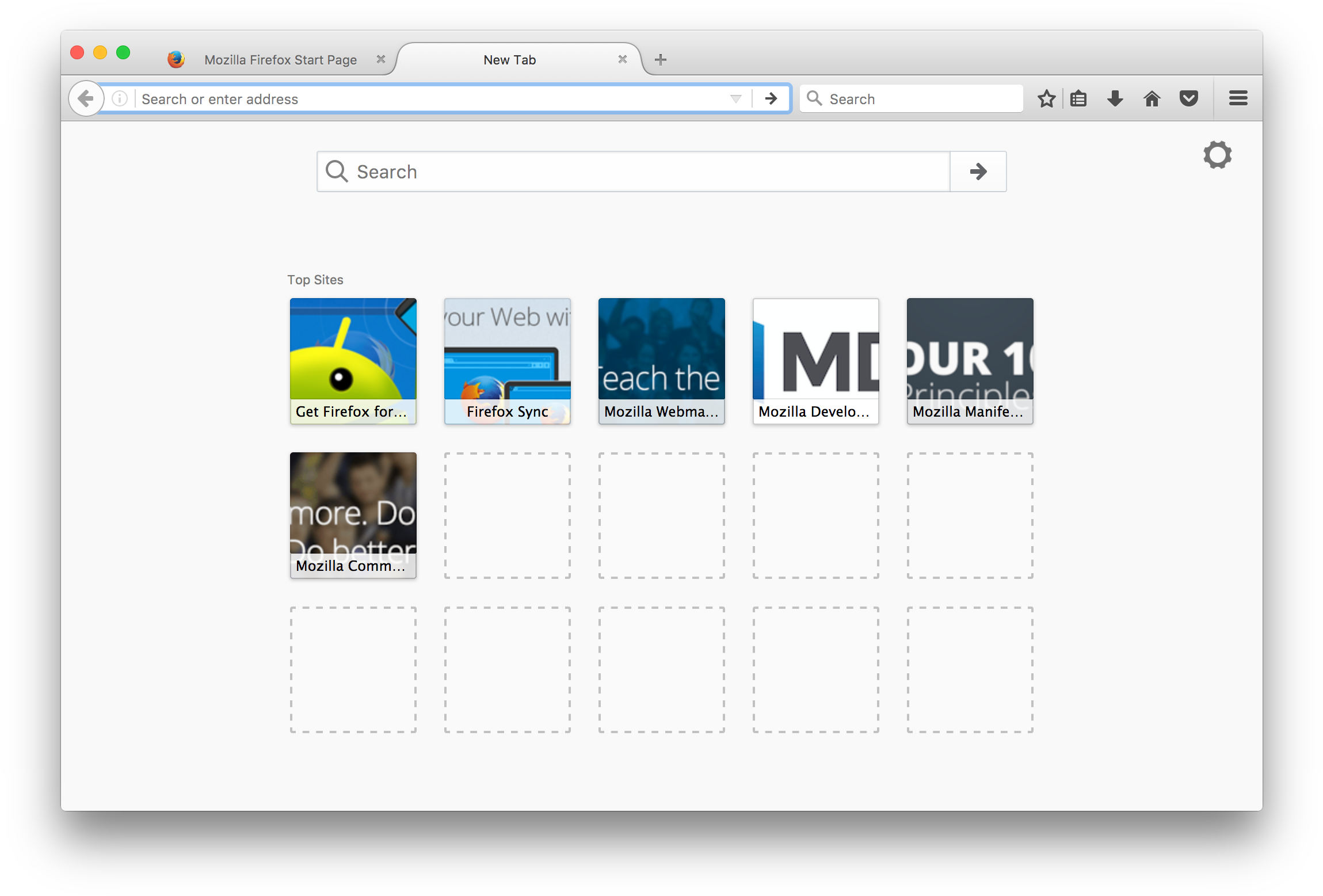The image size is (1323, 896).
Task: Click the Top Sites heading
Action: click(315, 280)
